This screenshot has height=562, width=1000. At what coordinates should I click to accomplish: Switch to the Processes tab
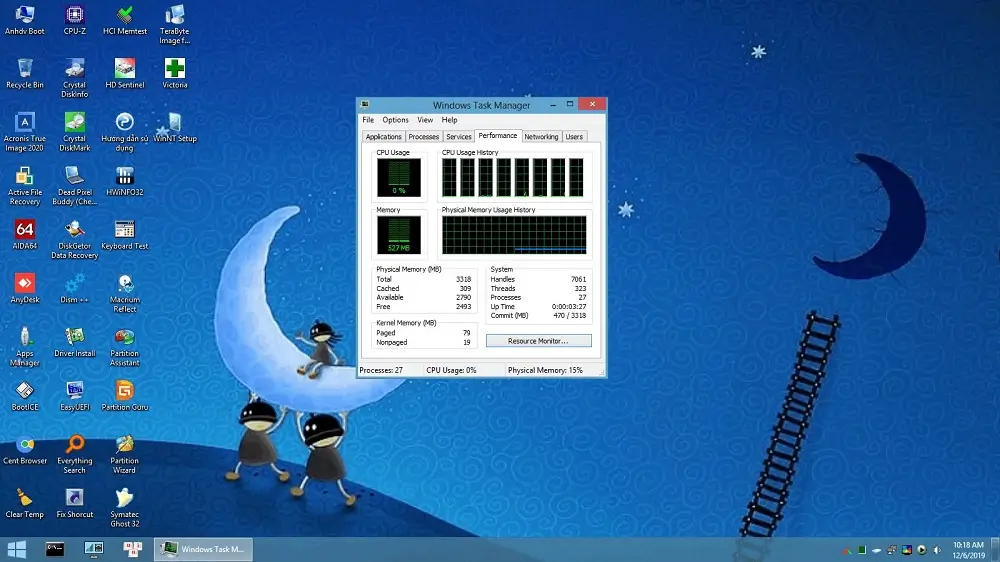[x=423, y=137]
